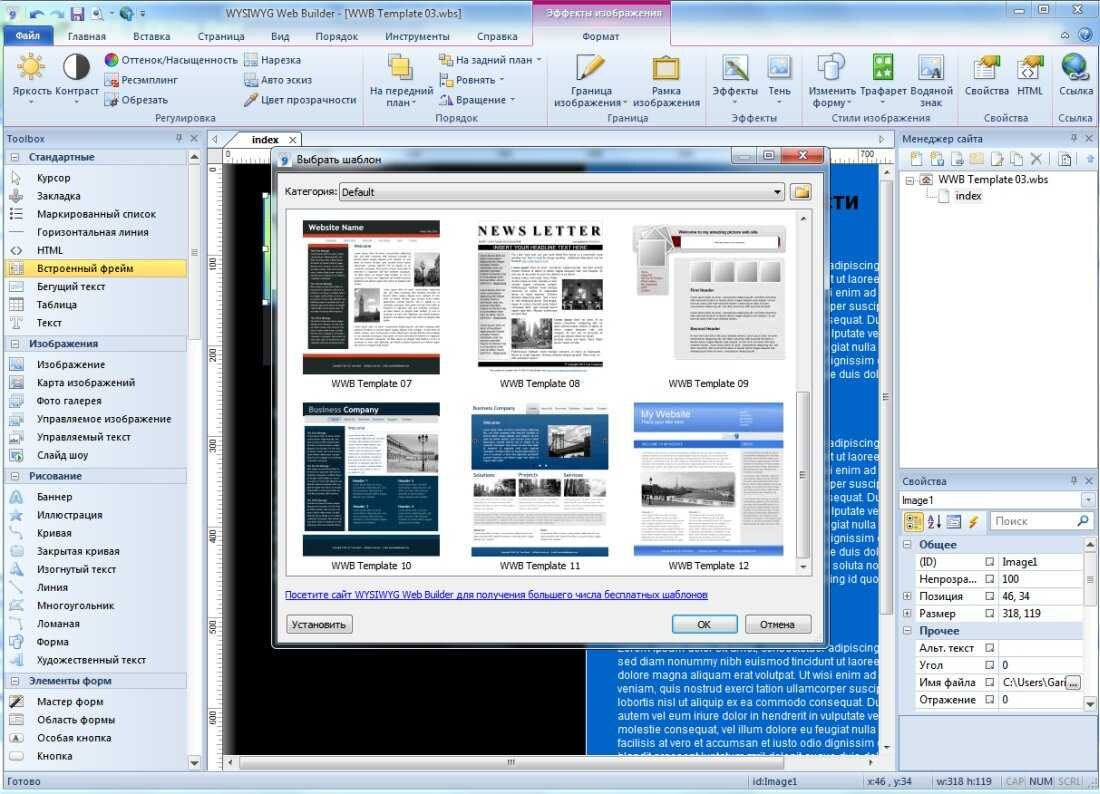Open the HTML ribbon button
The width and height of the screenshot is (1100, 794).
tap(1029, 77)
